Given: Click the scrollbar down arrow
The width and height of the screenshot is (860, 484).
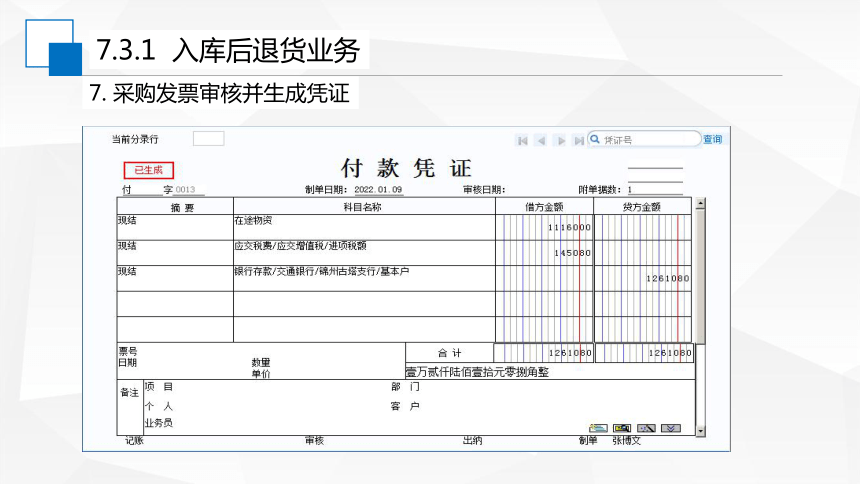Looking at the screenshot, I should [700, 431].
